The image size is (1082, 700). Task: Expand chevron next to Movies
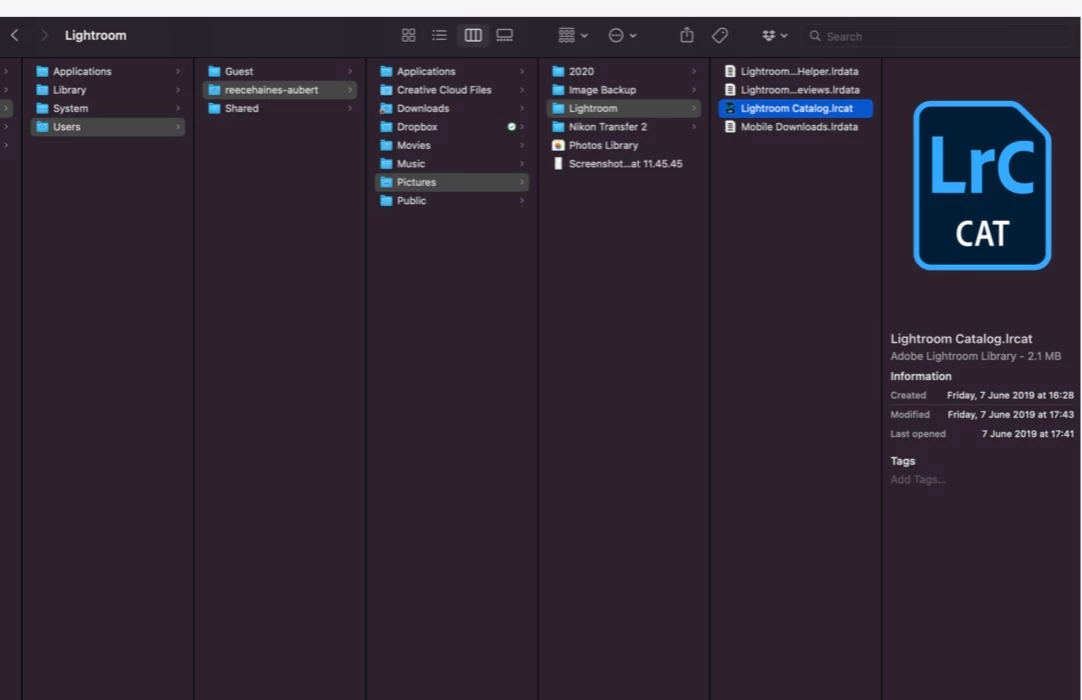[x=522, y=146]
